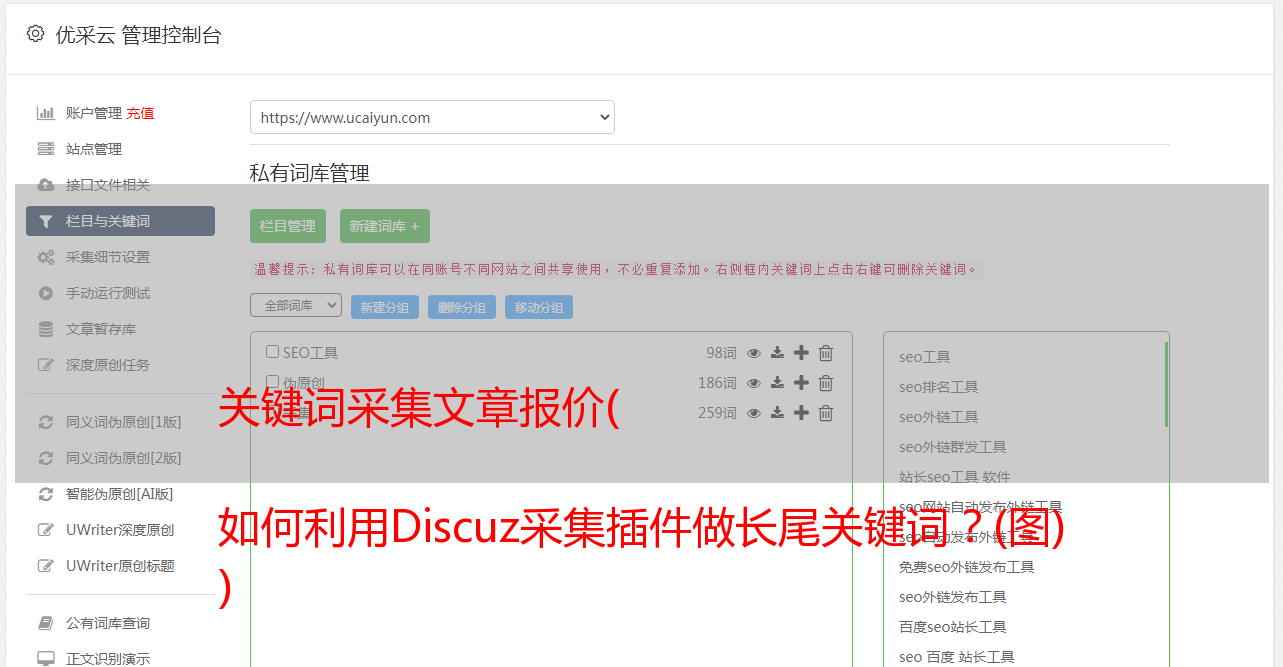Click the 186词 count text
This screenshot has width=1283, height=667.
[x=717, y=383]
